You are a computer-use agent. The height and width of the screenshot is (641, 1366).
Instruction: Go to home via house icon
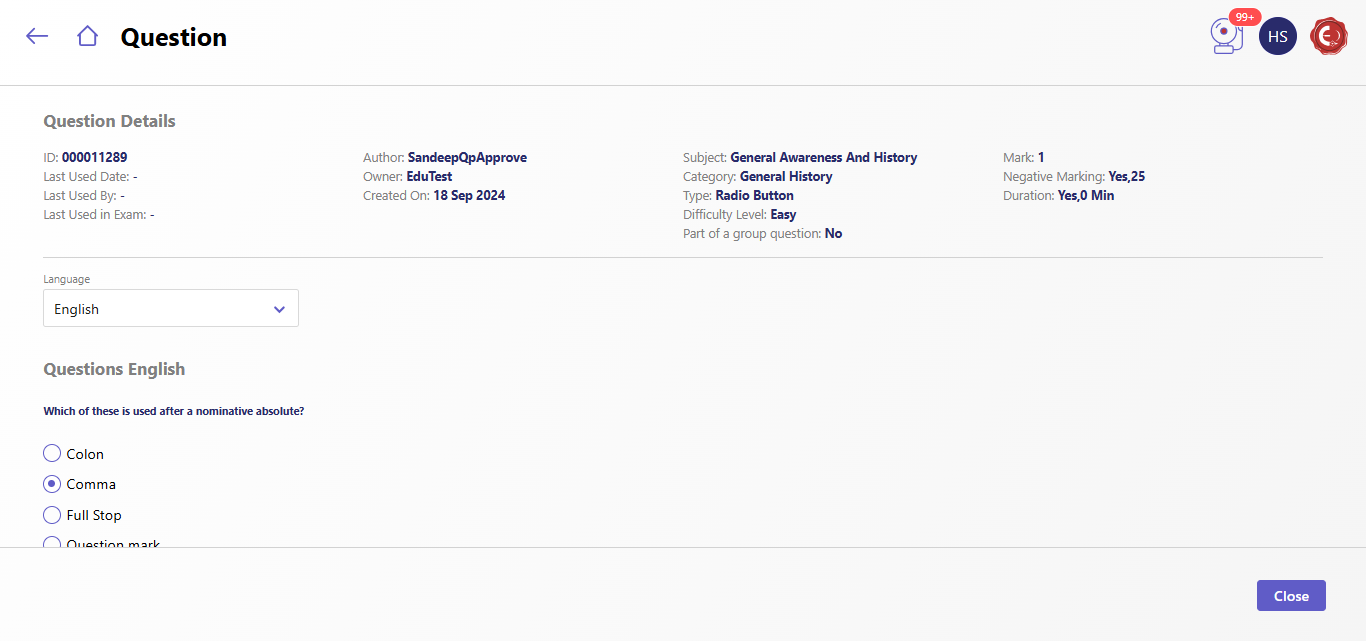pyautogui.click(x=87, y=37)
